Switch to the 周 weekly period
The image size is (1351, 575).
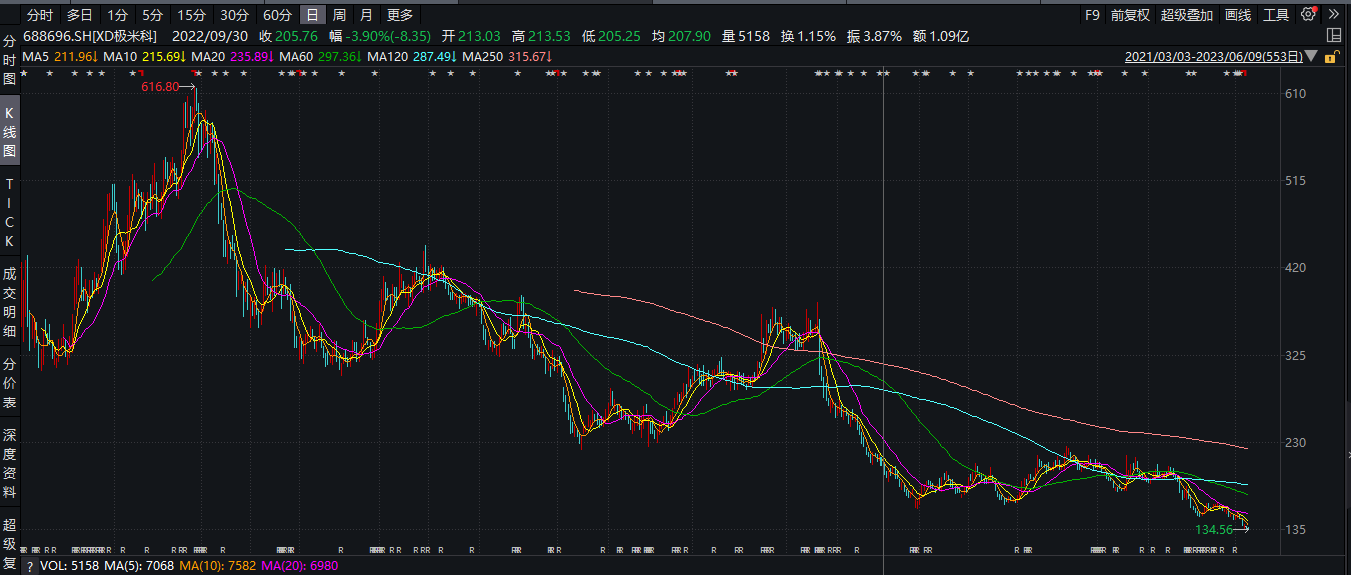click(340, 15)
